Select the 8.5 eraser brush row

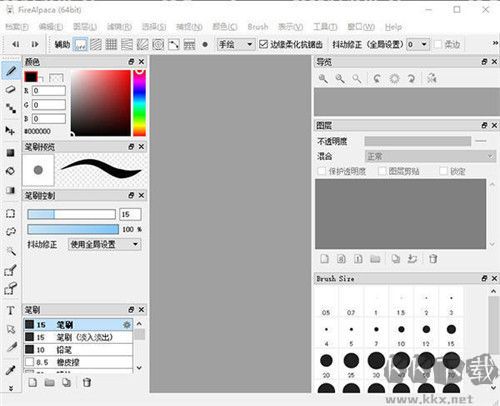point(78,362)
